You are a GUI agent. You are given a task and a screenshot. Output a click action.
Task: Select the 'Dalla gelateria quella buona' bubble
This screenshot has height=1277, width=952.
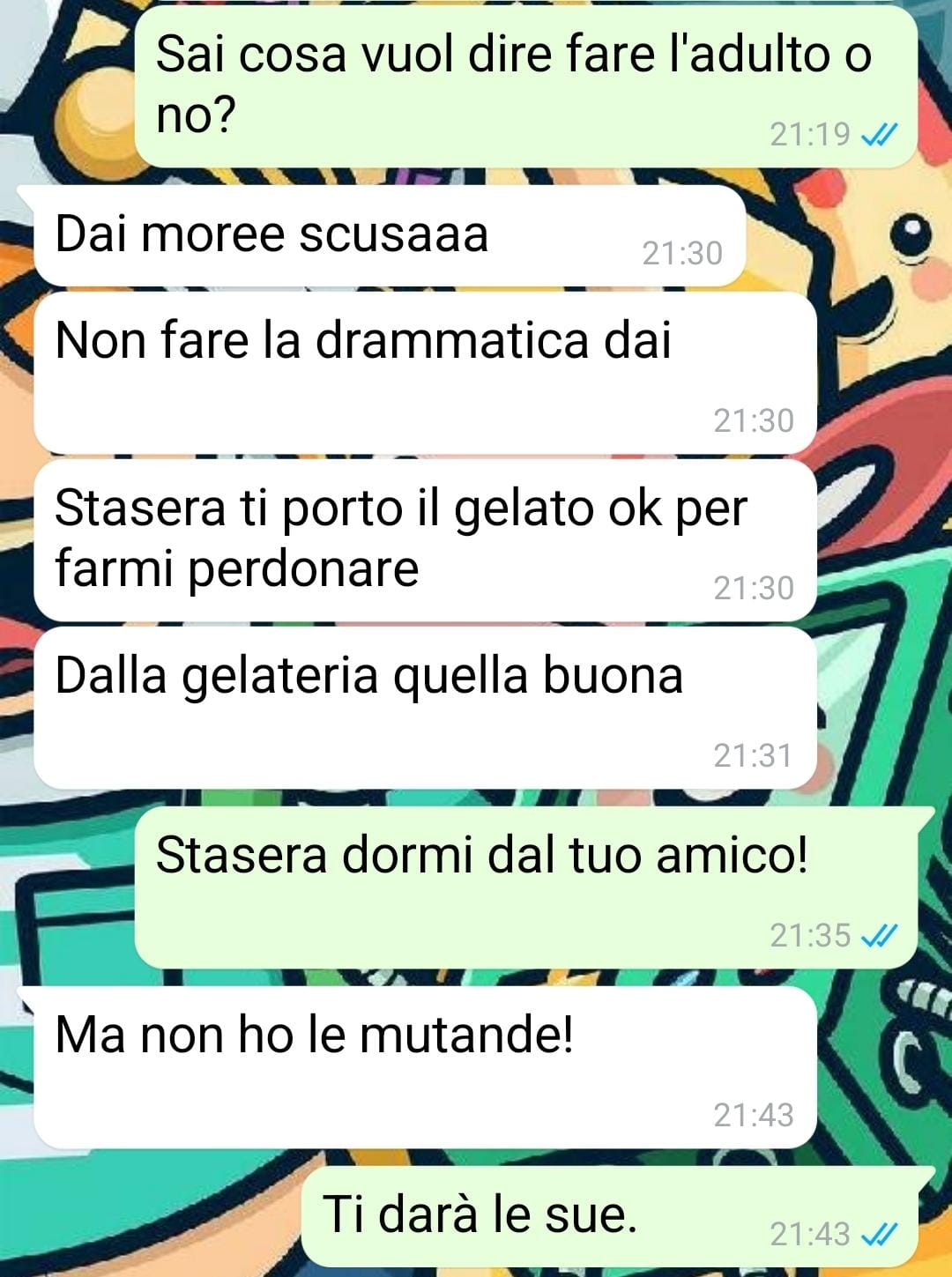click(x=425, y=708)
